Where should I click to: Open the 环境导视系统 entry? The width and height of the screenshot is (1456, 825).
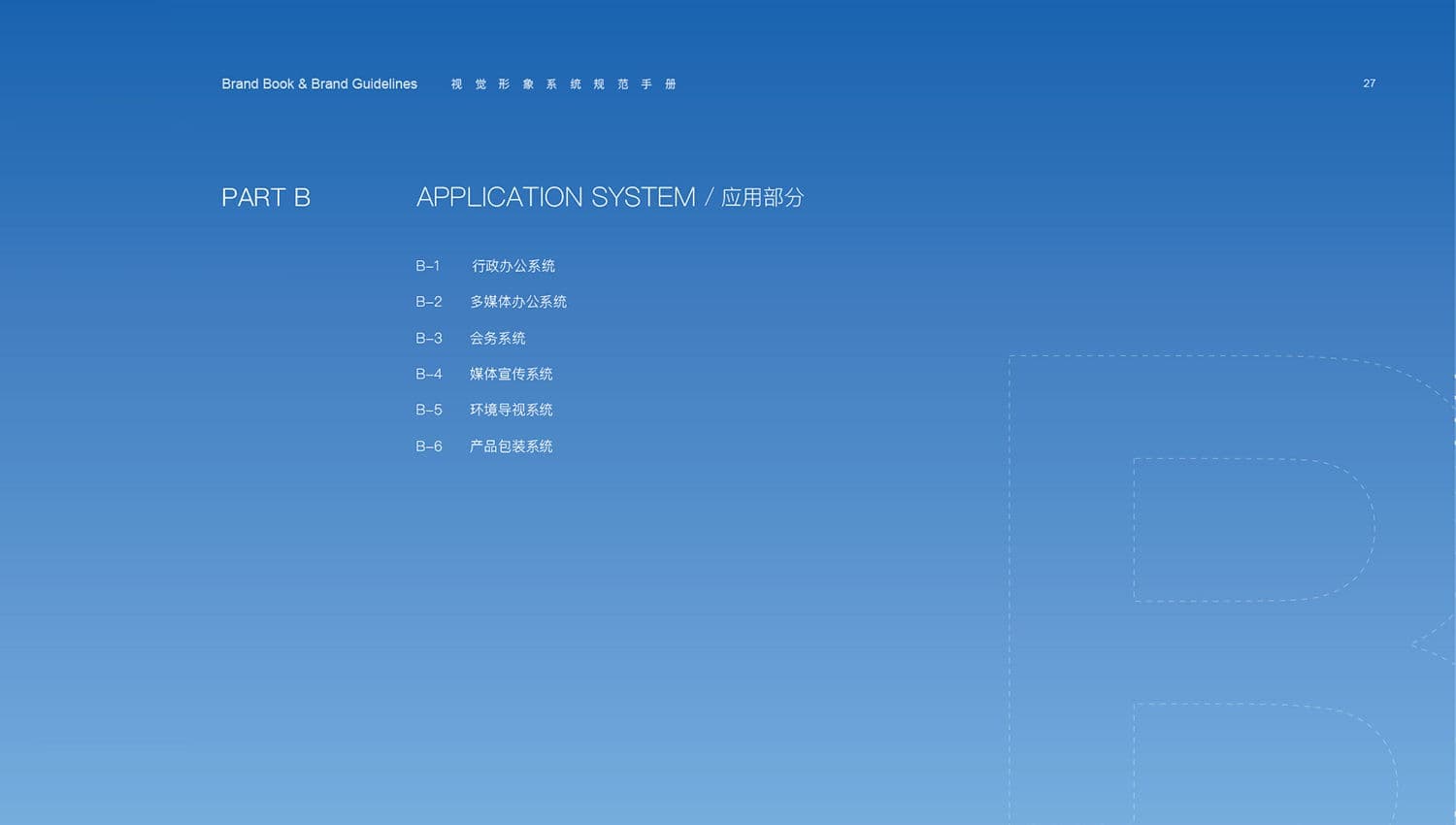[511, 410]
